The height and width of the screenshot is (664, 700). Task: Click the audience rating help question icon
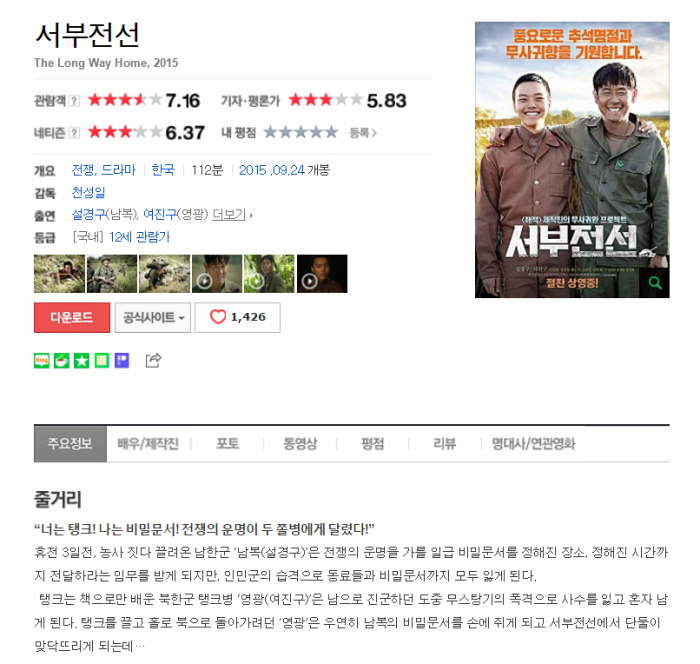[x=75, y=101]
